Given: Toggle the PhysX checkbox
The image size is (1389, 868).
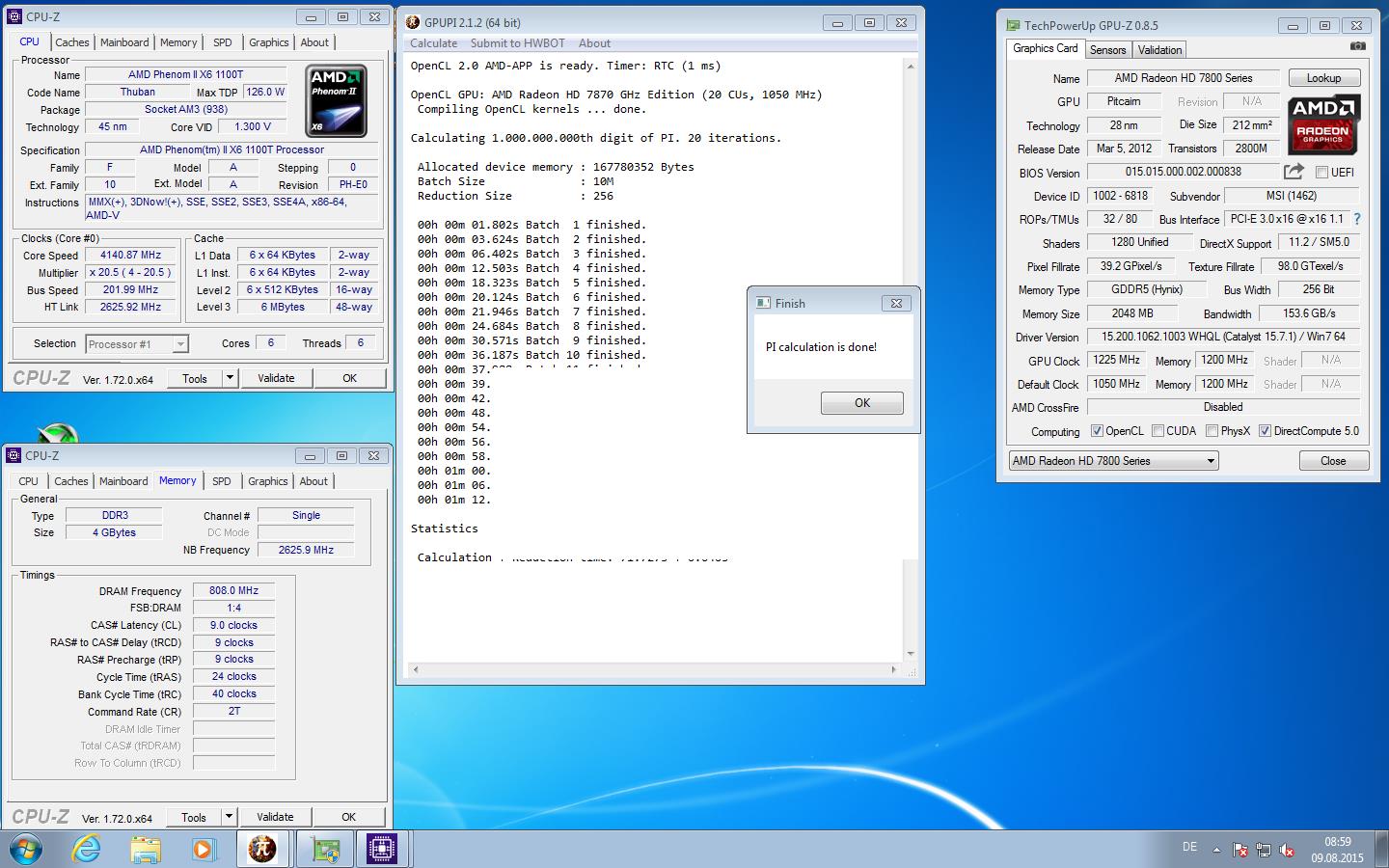Looking at the screenshot, I should pos(1212,431).
